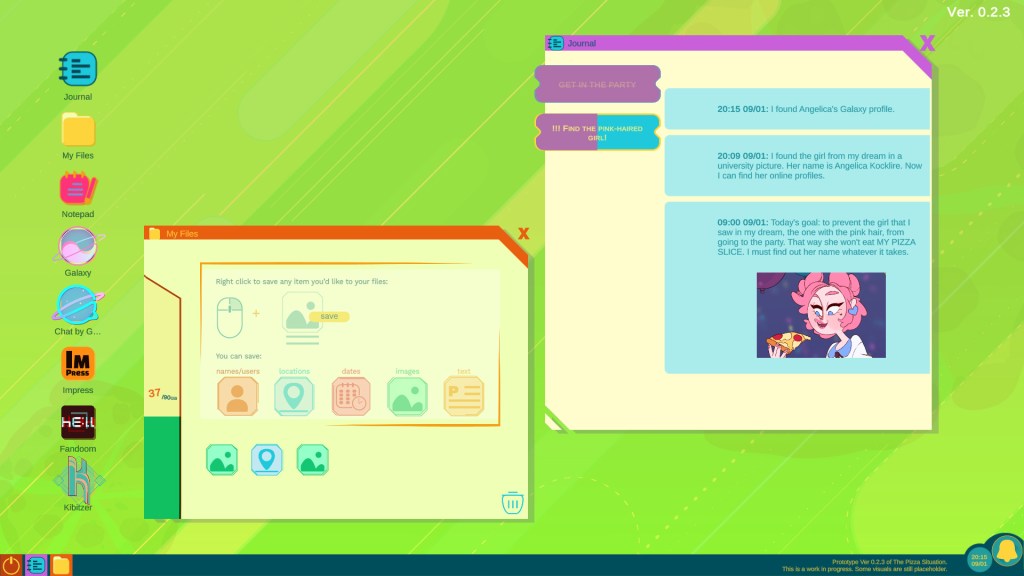
Task: Open the My Files desktop folder
Action: [78, 130]
